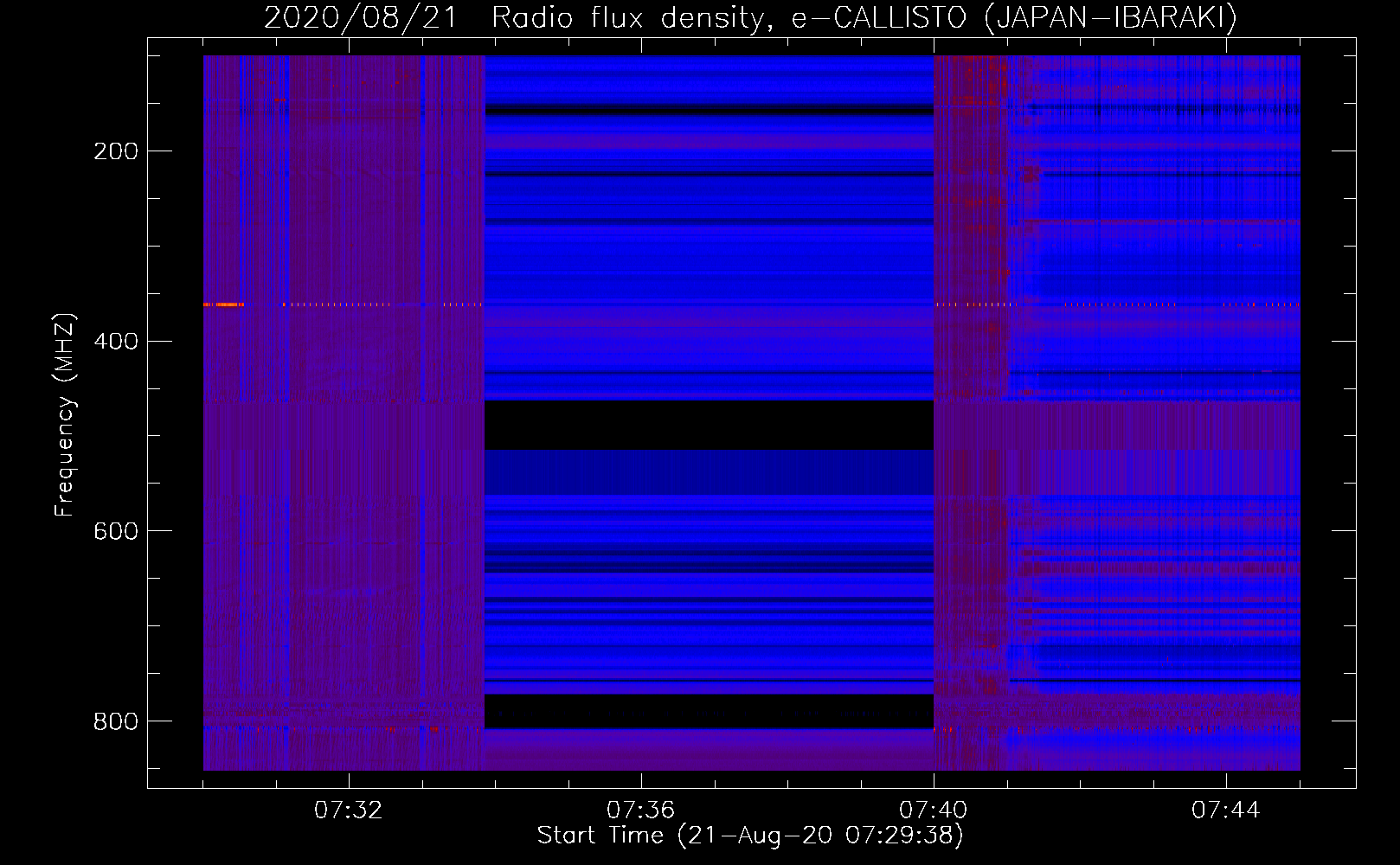Click the 07:44 time tick label
Image resolution: width=1400 pixels, height=865 pixels.
click(1225, 811)
